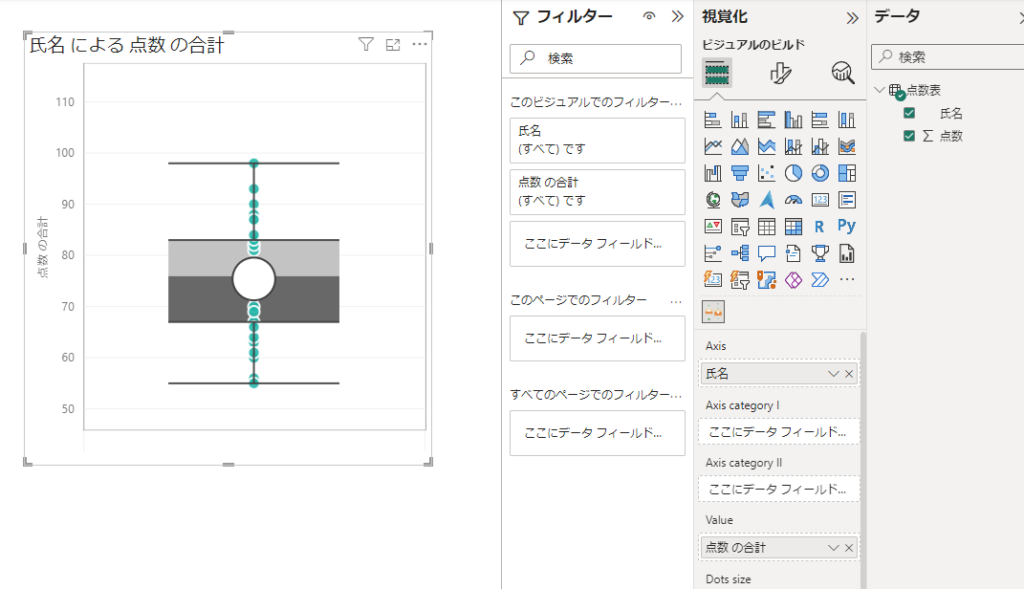The width and height of the screenshot is (1024, 589).
Task: Select the scatter chart visual icon
Action: pos(767,173)
